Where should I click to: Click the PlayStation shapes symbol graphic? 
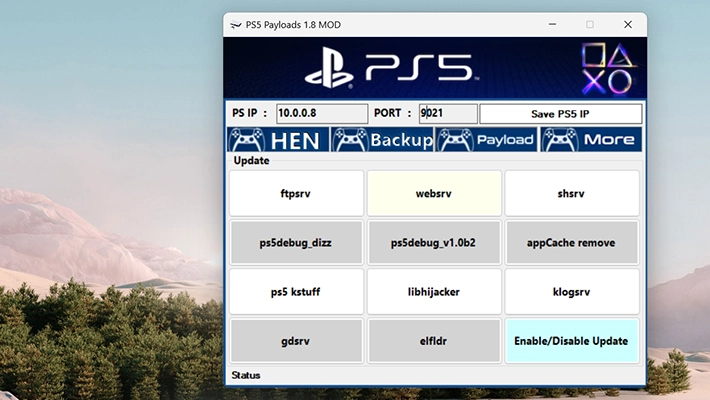tap(608, 68)
